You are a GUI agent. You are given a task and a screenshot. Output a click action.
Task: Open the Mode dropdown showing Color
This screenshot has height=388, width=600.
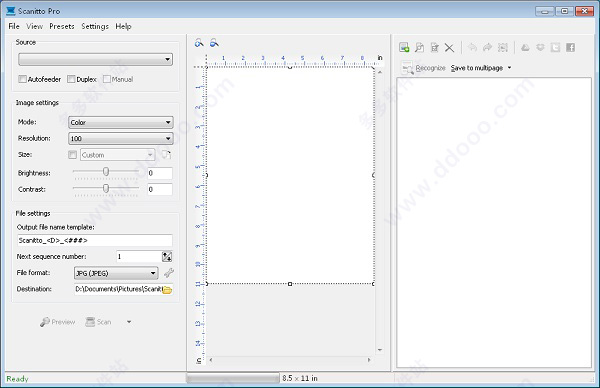[121, 122]
